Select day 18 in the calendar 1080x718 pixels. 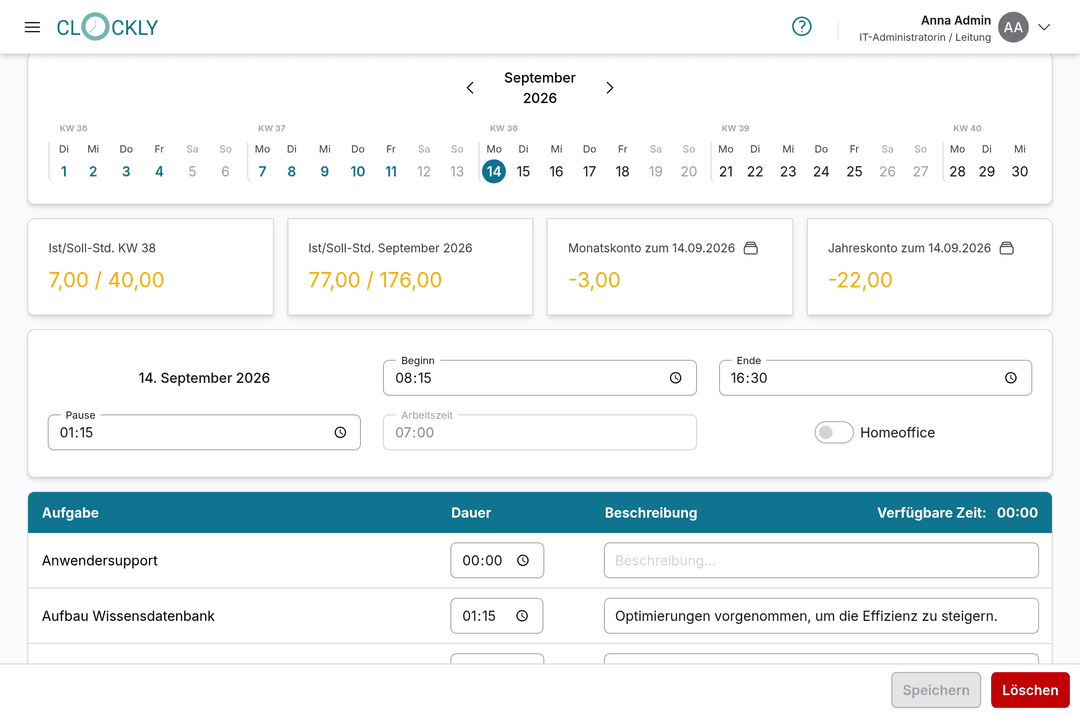point(623,172)
